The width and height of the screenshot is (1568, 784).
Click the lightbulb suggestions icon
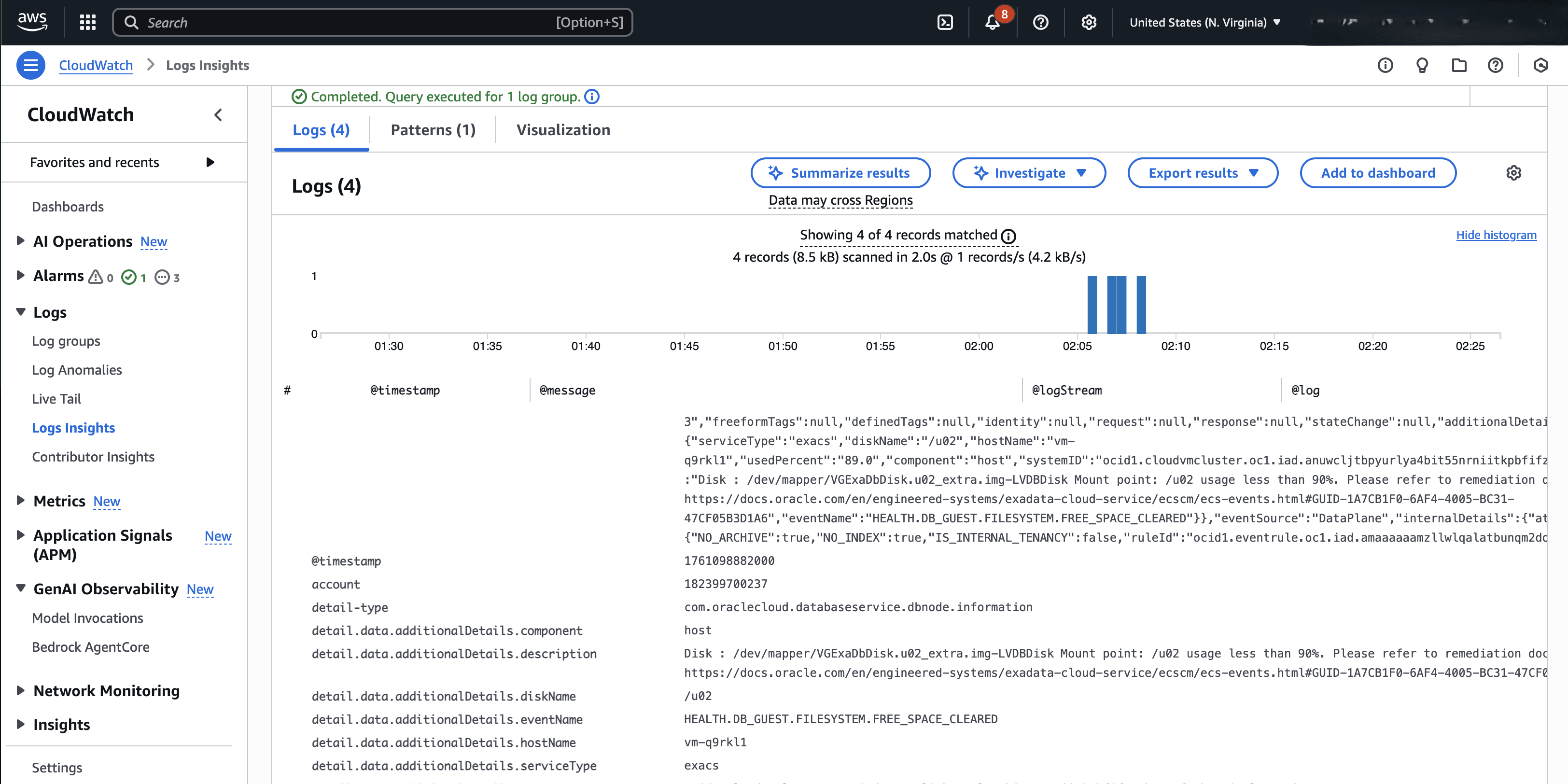click(1423, 65)
